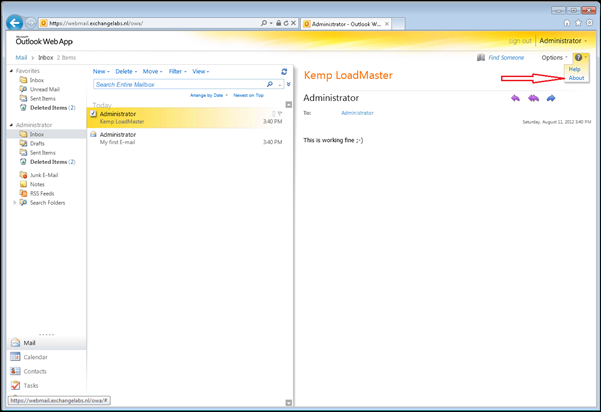Open Tasks in the navigation pane
This screenshot has width=601, height=412.
31,385
